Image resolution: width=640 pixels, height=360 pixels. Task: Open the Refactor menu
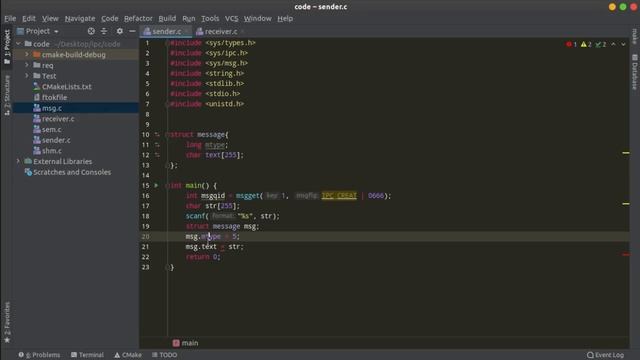pyautogui.click(x=138, y=18)
